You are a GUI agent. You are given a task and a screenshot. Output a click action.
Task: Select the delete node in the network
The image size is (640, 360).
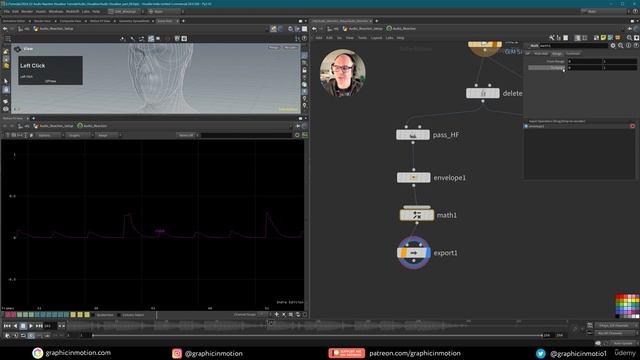tap(483, 93)
